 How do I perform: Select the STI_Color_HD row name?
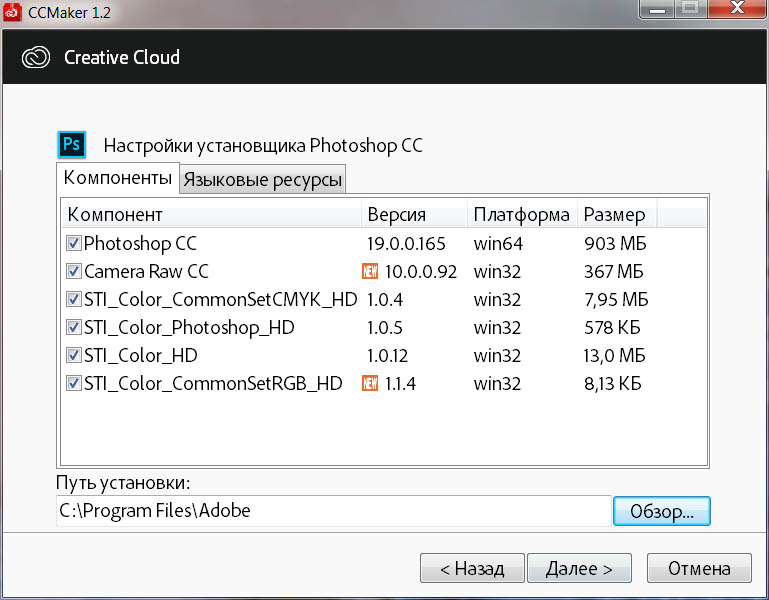141,355
